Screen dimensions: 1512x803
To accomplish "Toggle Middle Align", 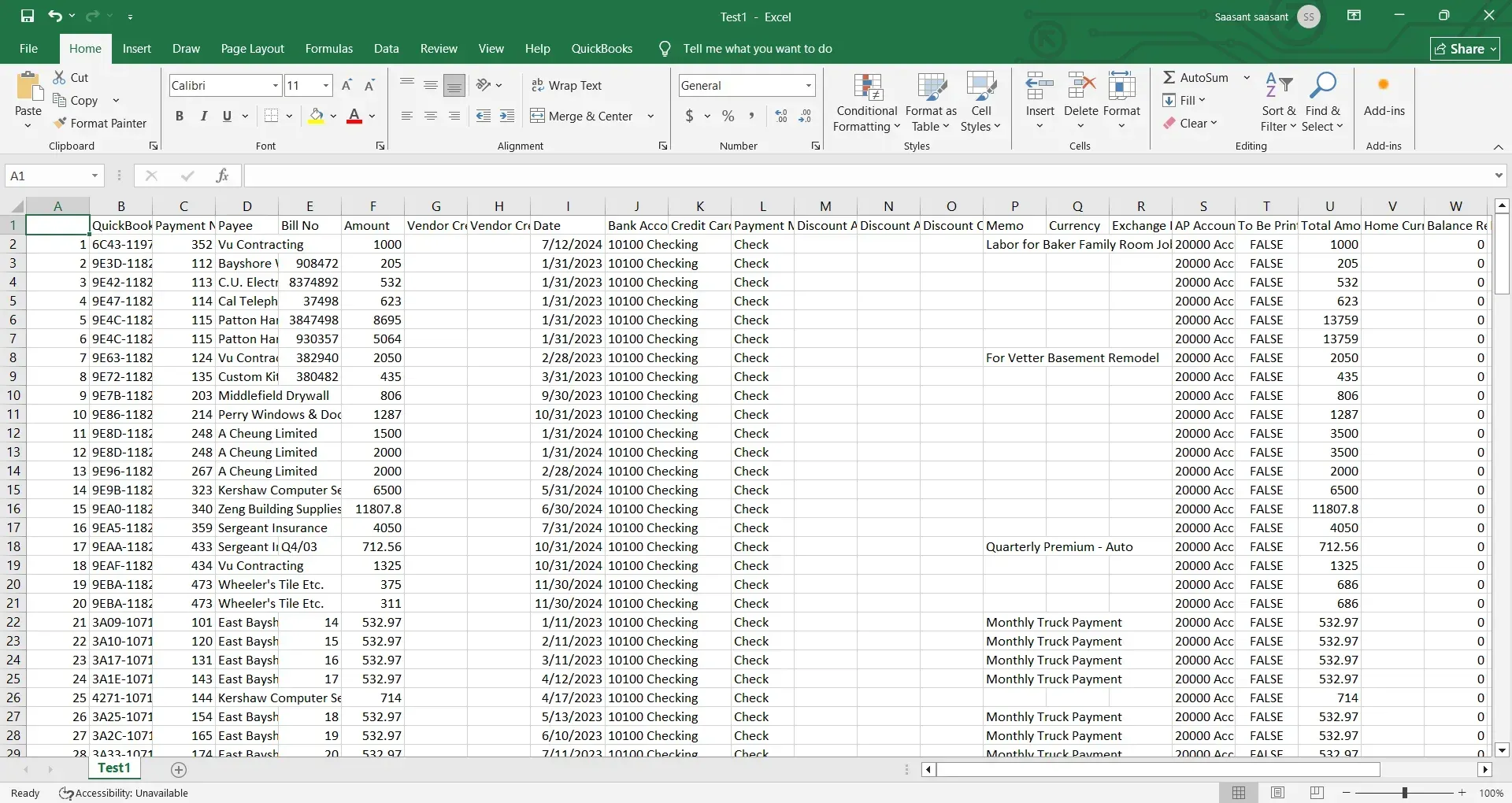I will 431,85.
